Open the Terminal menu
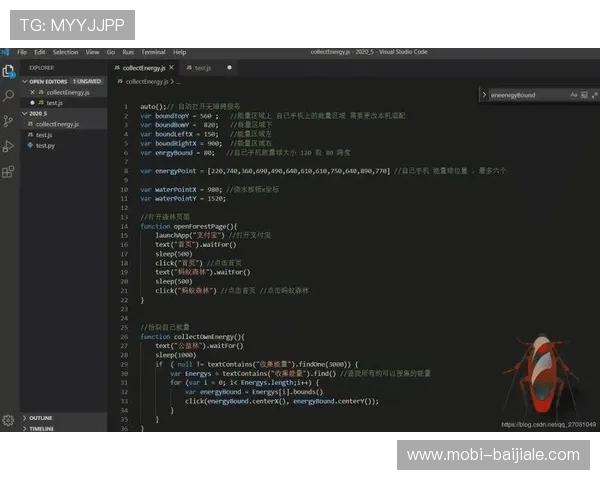Viewport: 600px width, 480px height. tap(153, 52)
